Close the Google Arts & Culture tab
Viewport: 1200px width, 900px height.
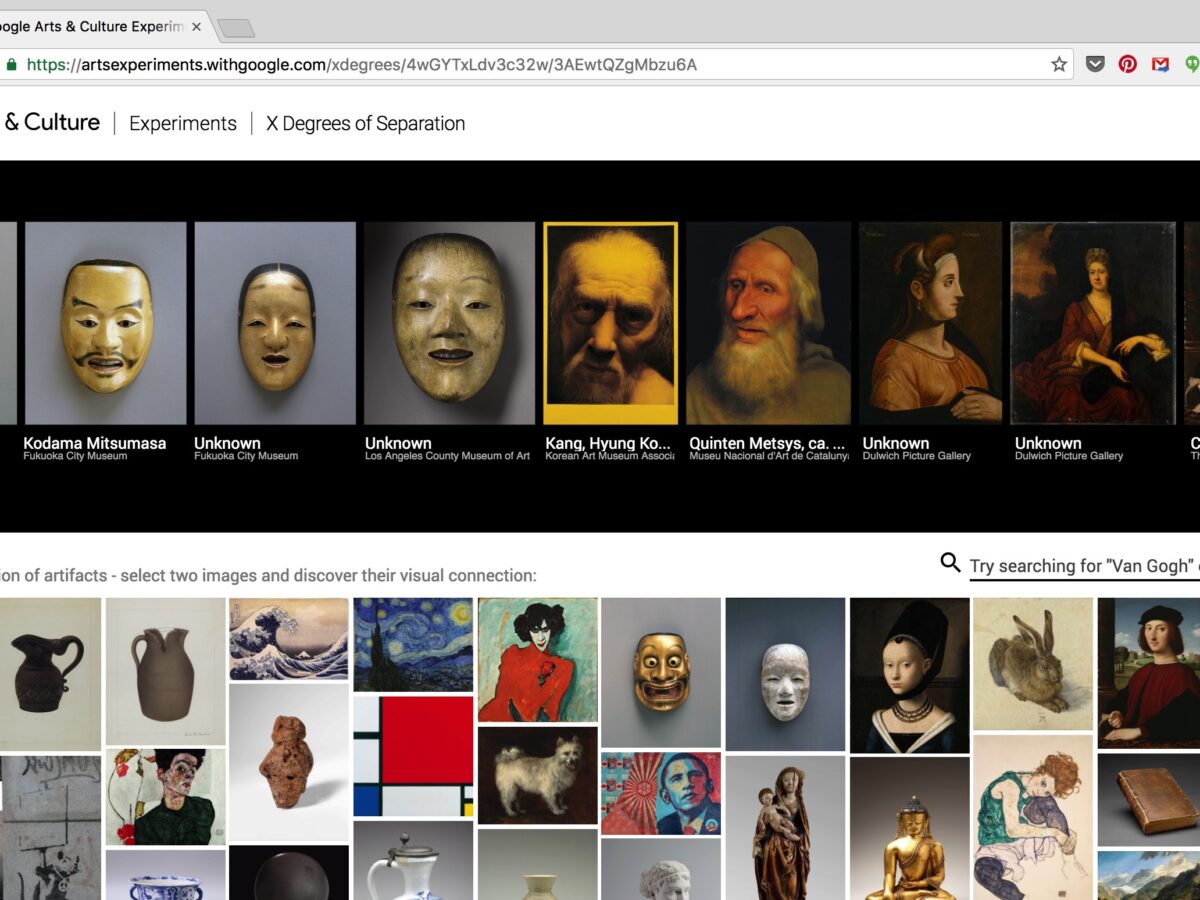197,27
